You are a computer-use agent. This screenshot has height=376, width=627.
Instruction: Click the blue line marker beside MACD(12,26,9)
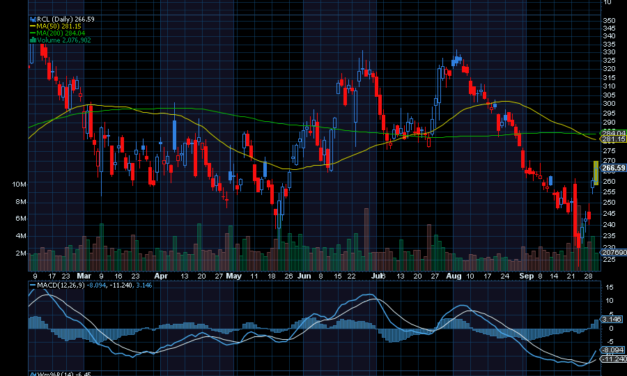pos(33,285)
